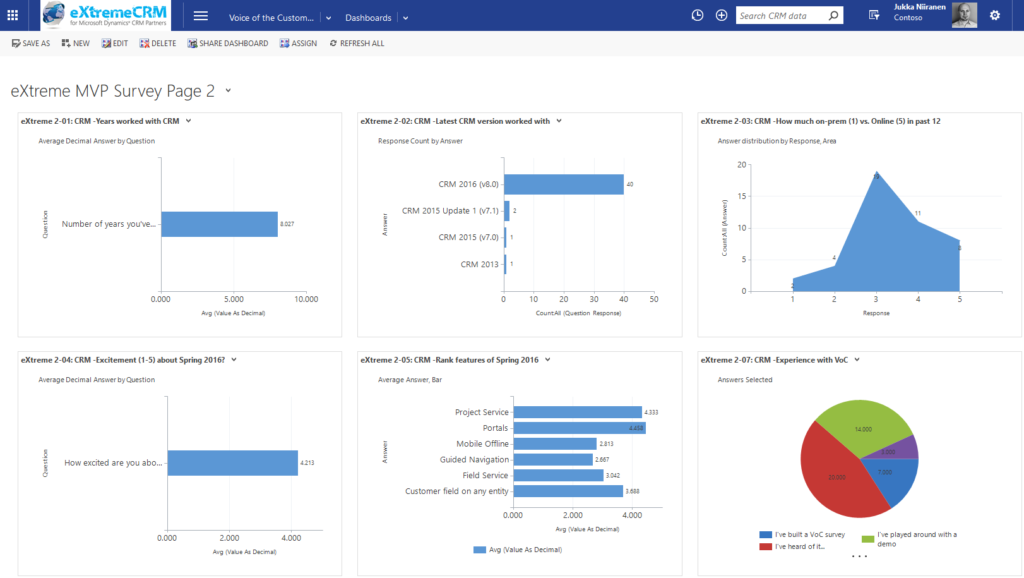
Task: Click Delete in the command bar
Action: pyautogui.click(x=158, y=43)
